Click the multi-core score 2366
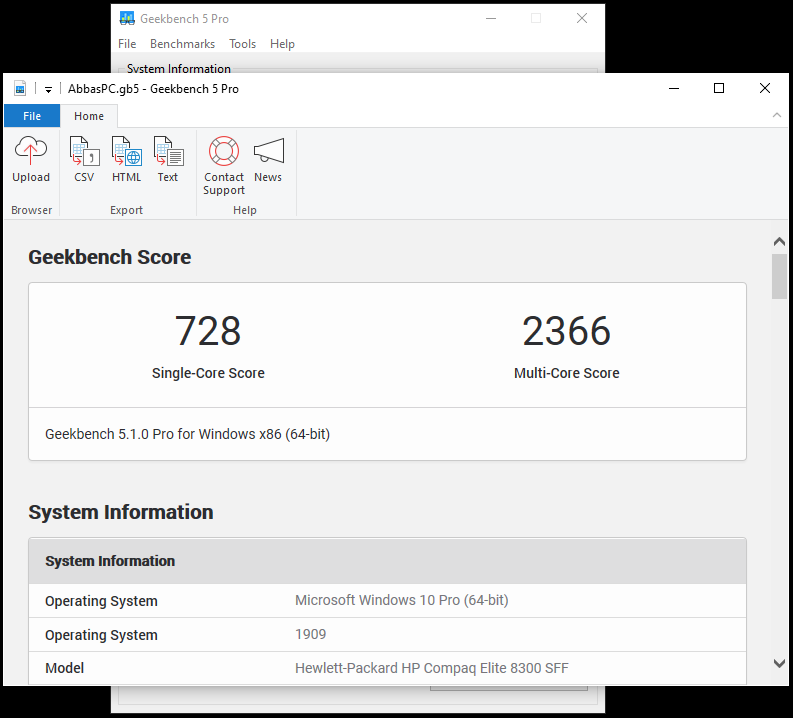The width and height of the screenshot is (793, 718). pos(566,331)
